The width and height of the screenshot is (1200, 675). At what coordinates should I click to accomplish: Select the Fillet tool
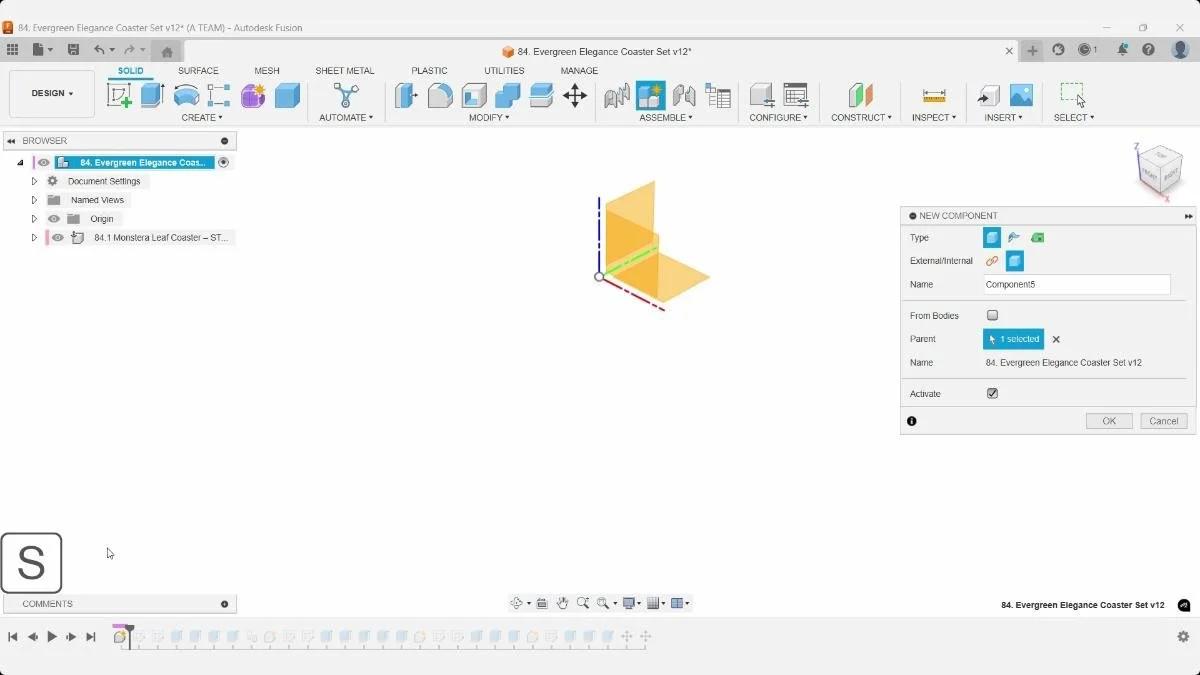tap(440, 95)
